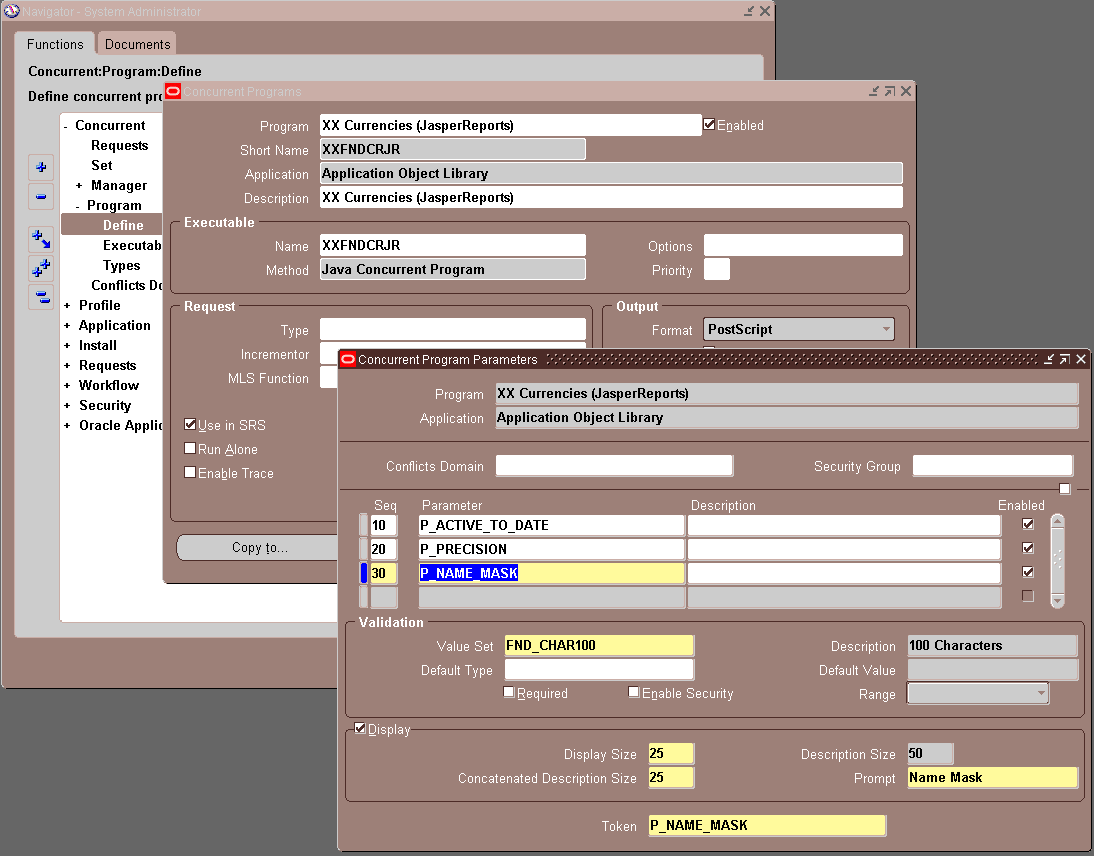Uncheck Use in SRS option
This screenshot has width=1094, height=856.
tap(190, 424)
